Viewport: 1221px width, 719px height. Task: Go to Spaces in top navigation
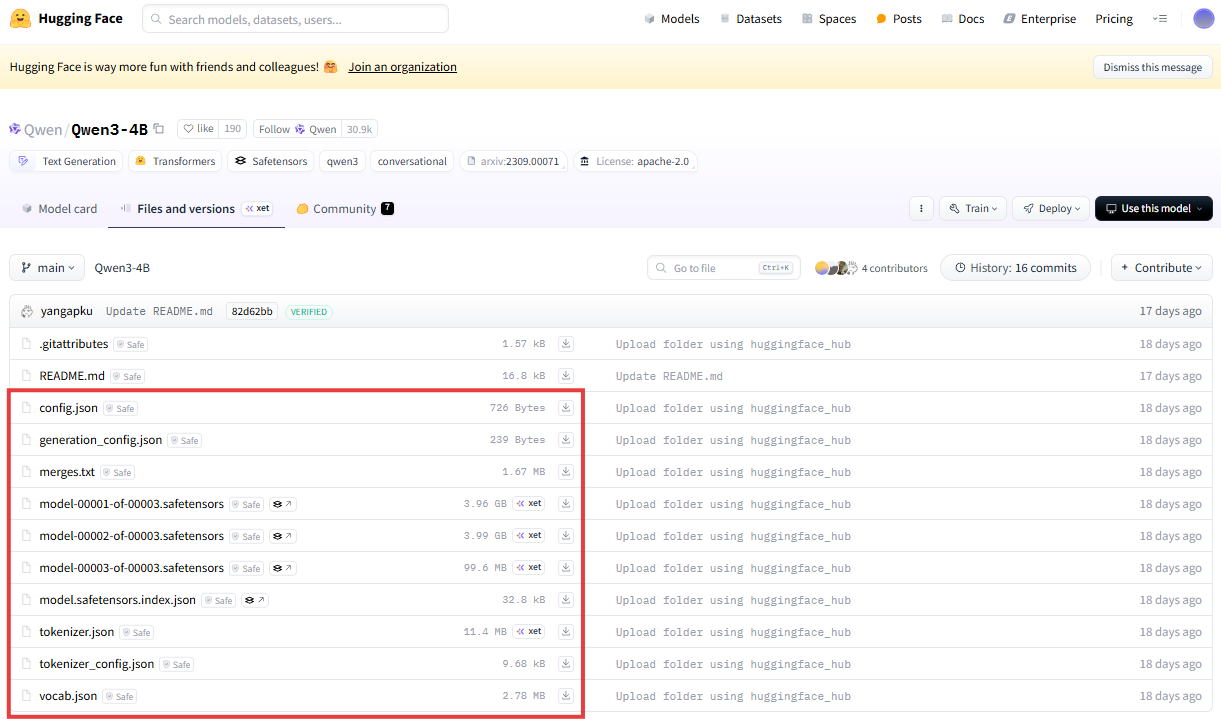[828, 19]
